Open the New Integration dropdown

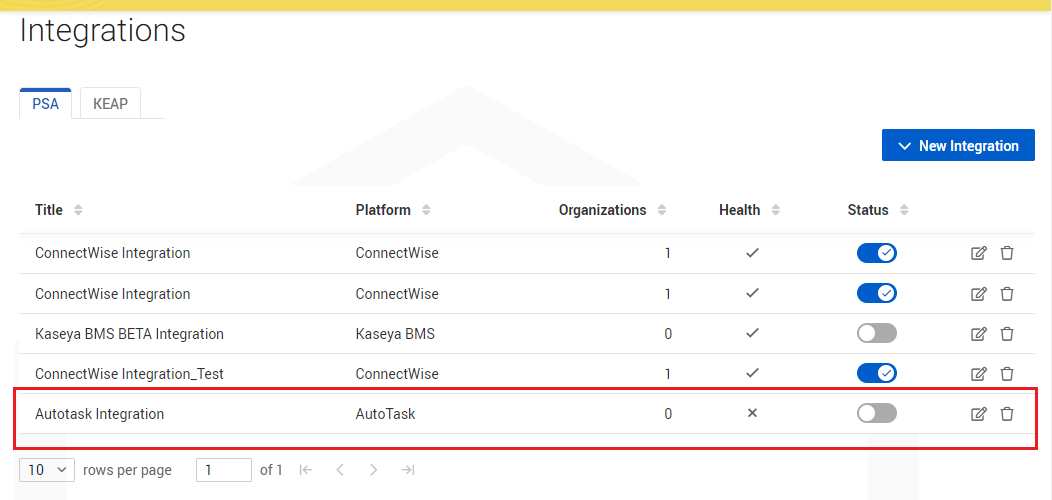[958, 146]
